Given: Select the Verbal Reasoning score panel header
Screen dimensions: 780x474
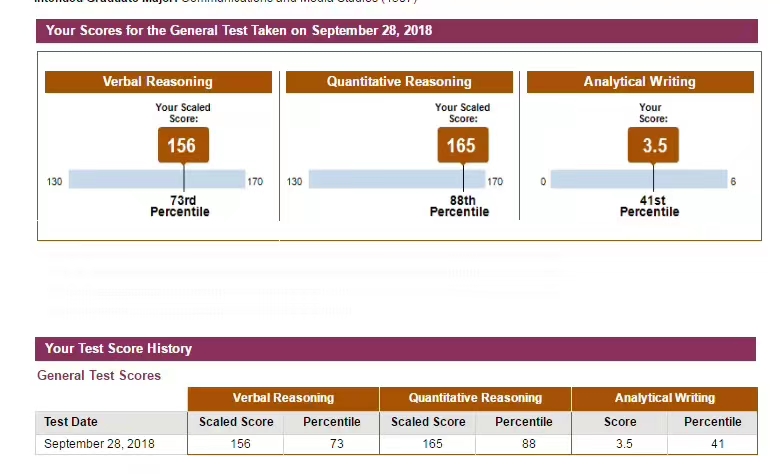Looking at the screenshot, I should (x=158, y=82).
